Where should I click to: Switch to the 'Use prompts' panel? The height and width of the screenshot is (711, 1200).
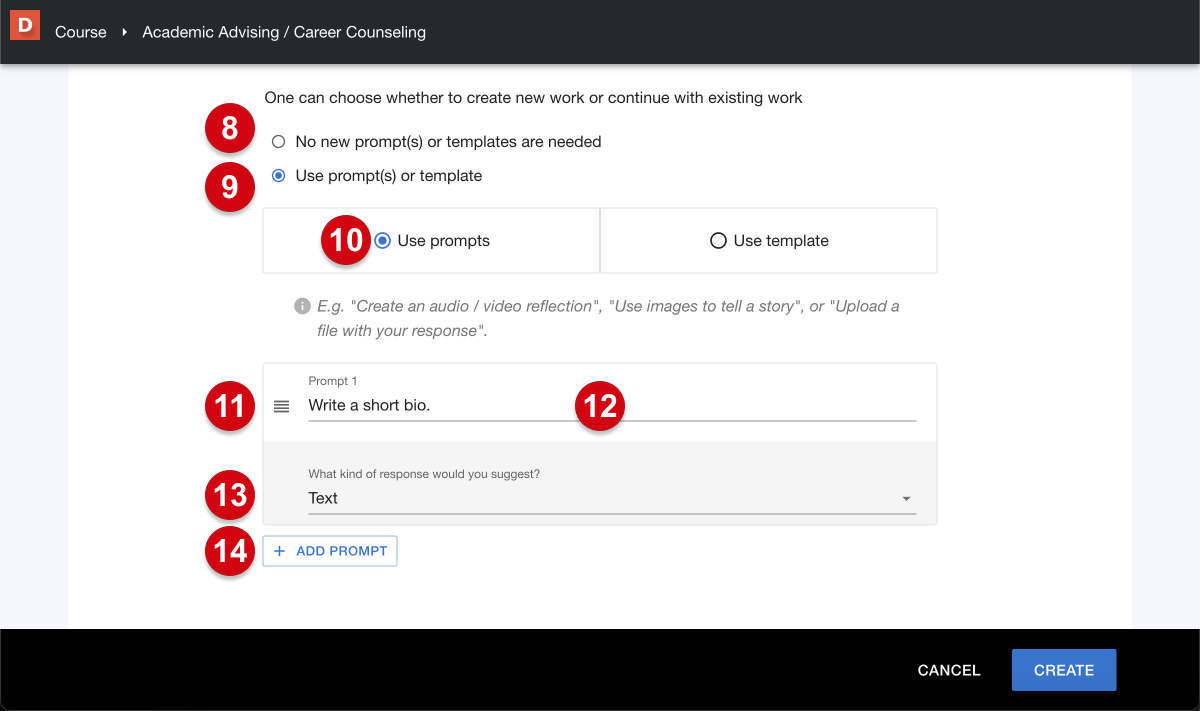tap(431, 240)
